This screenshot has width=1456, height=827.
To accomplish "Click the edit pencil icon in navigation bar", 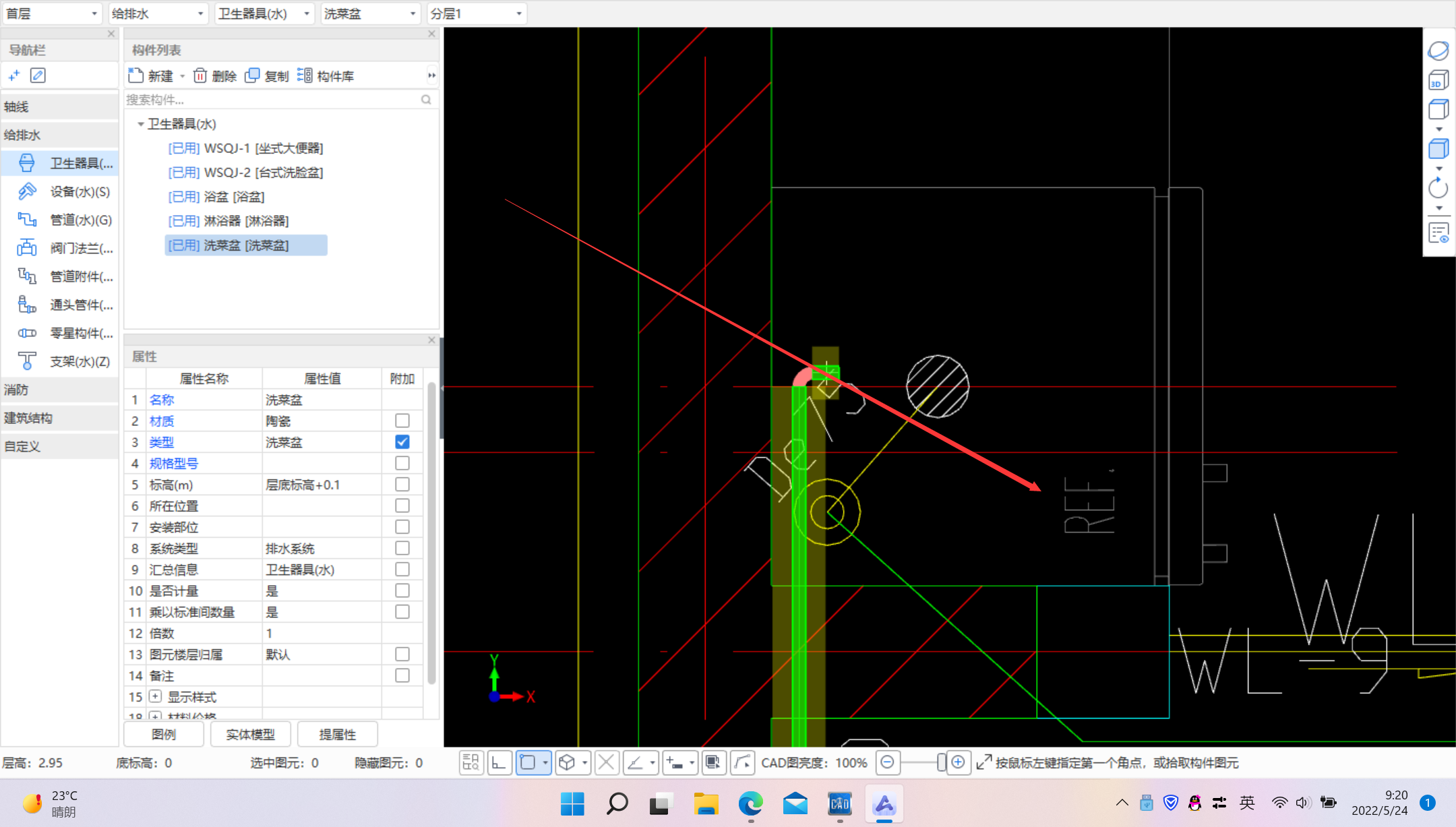I will (38, 75).
